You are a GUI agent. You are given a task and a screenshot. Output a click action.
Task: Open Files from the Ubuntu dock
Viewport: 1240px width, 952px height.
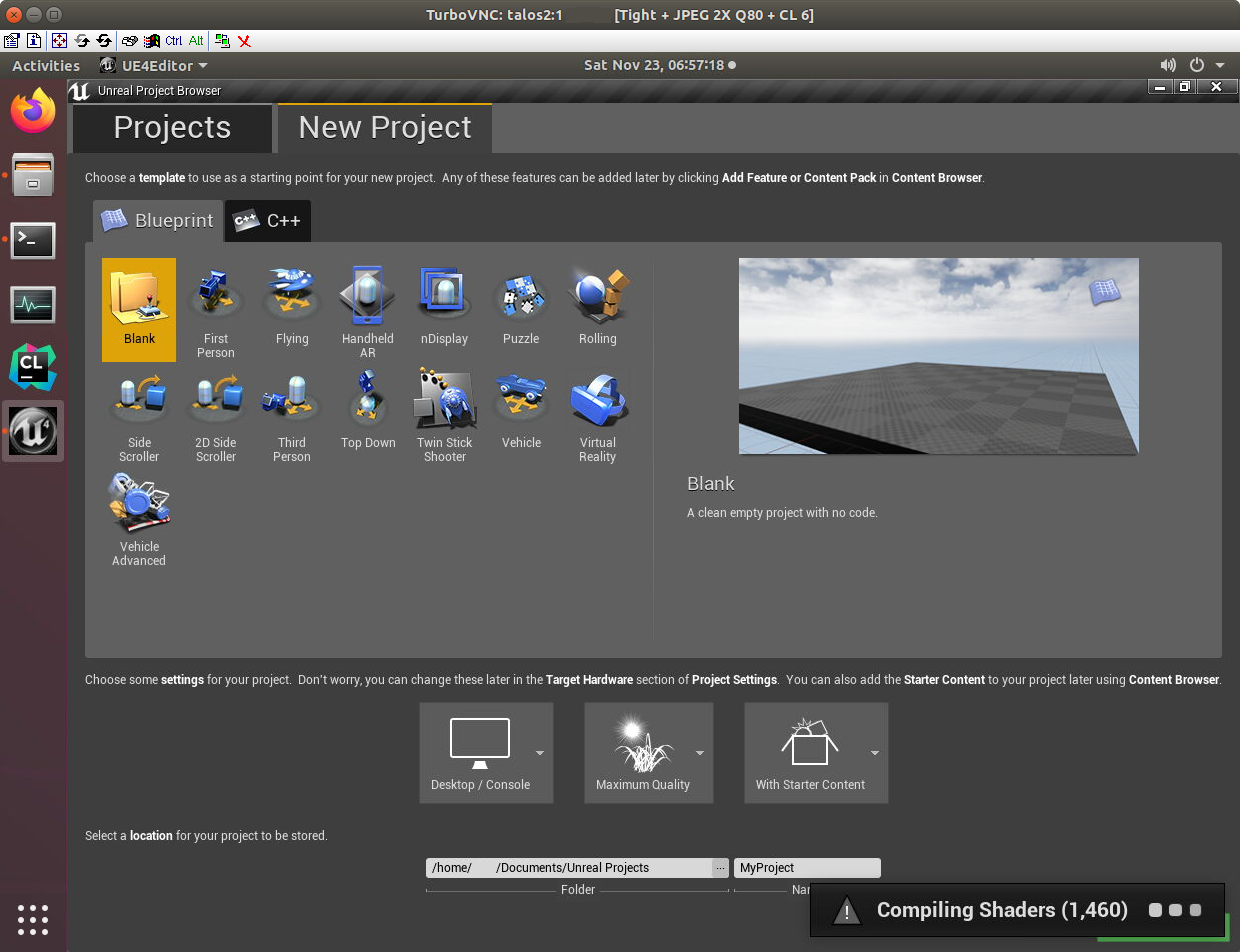33,176
